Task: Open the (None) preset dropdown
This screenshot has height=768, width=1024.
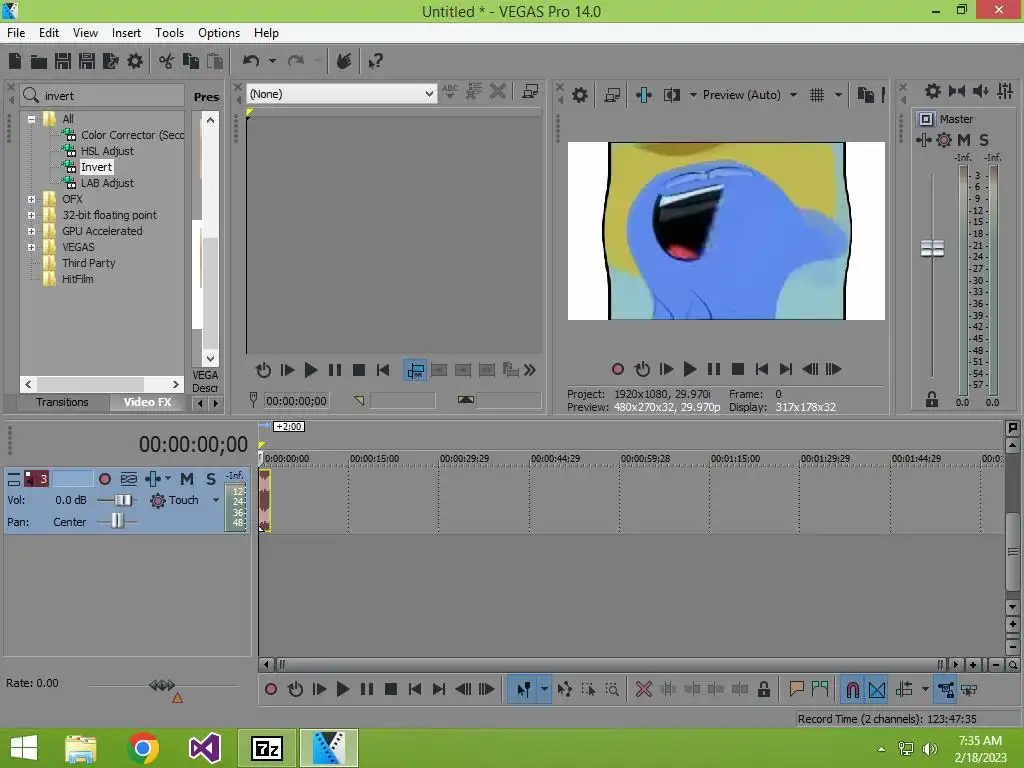Action: point(341,94)
